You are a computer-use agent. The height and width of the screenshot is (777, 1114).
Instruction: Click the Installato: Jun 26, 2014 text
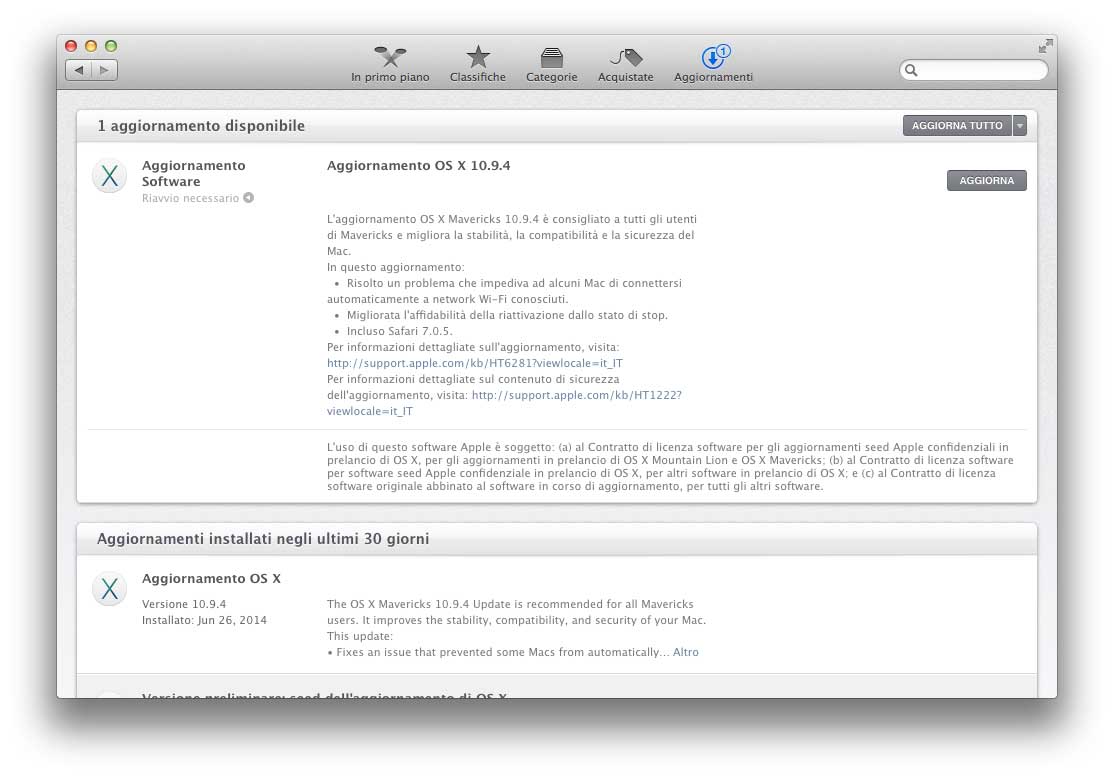pyautogui.click(x=205, y=620)
